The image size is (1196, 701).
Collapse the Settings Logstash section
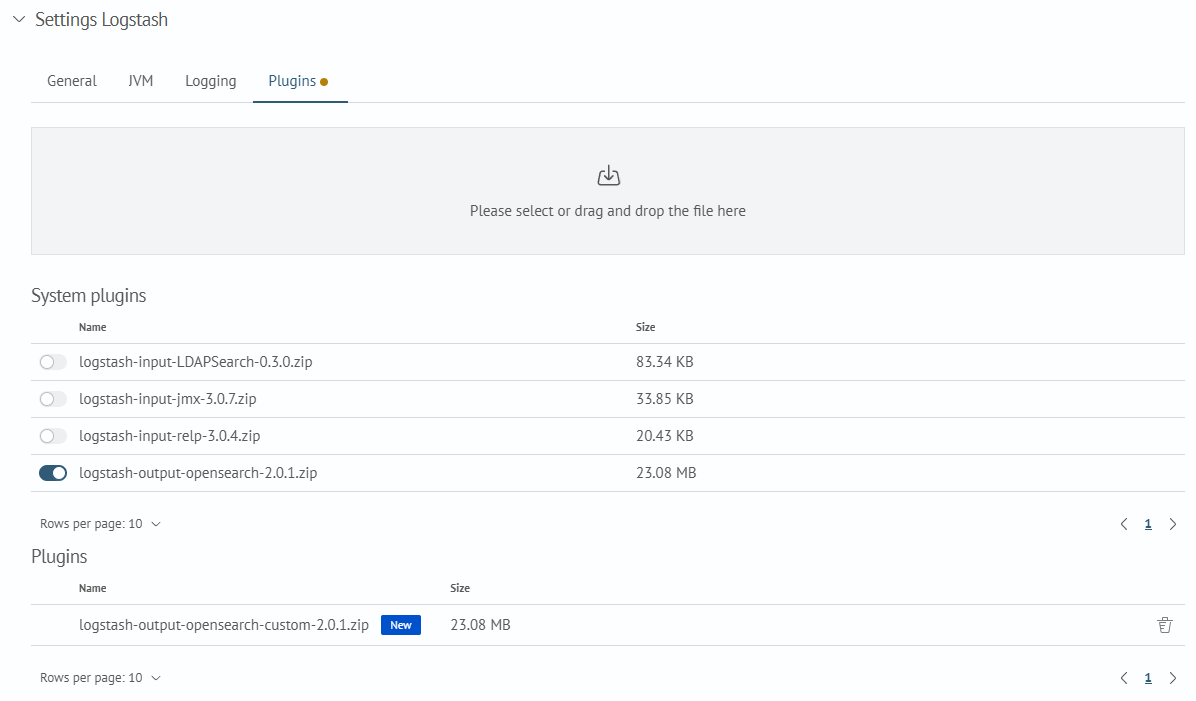[18, 20]
